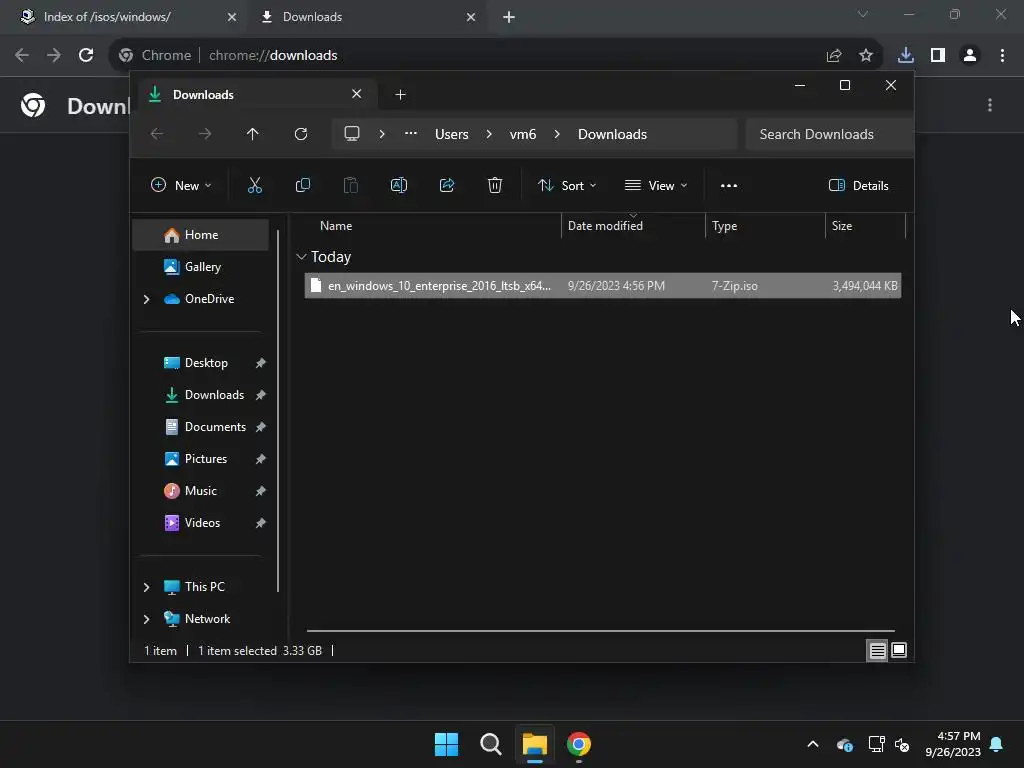Open the See more ellipsis menu in Explorer

tap(729, 185)
